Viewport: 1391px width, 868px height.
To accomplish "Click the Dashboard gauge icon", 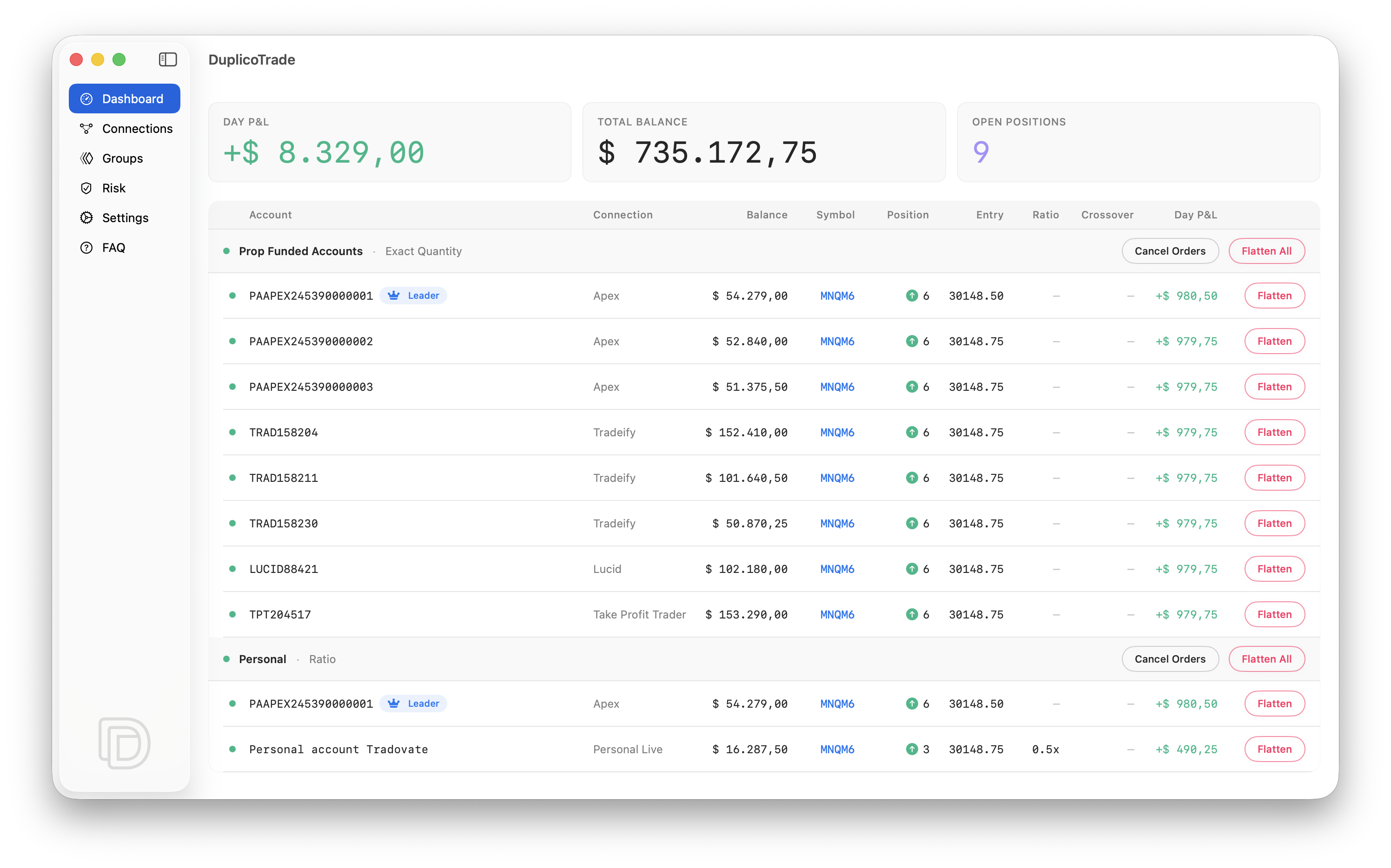I will pyautogui.click(x=86, y=99).
